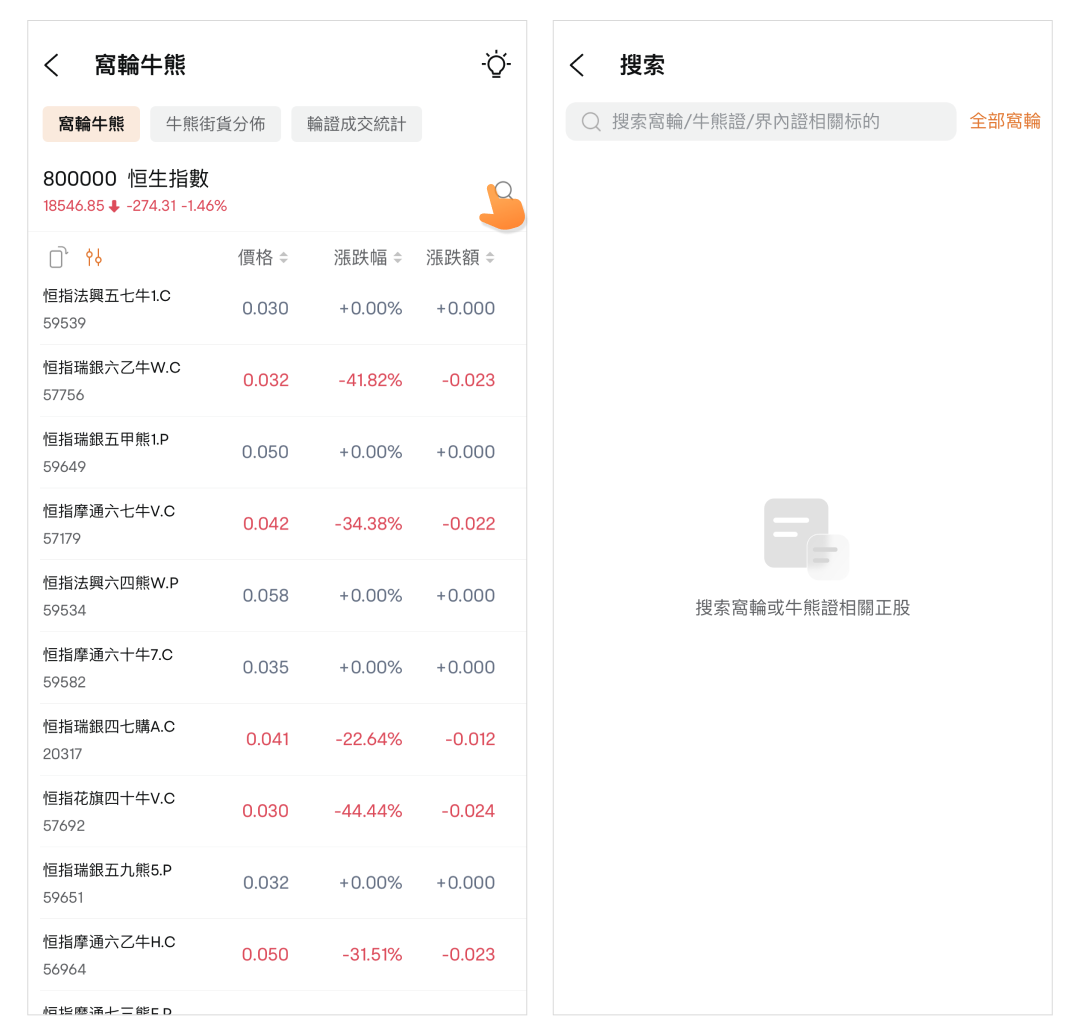Sort list by 價格 column
1080x1036 pixels.
tap(263, 258)
